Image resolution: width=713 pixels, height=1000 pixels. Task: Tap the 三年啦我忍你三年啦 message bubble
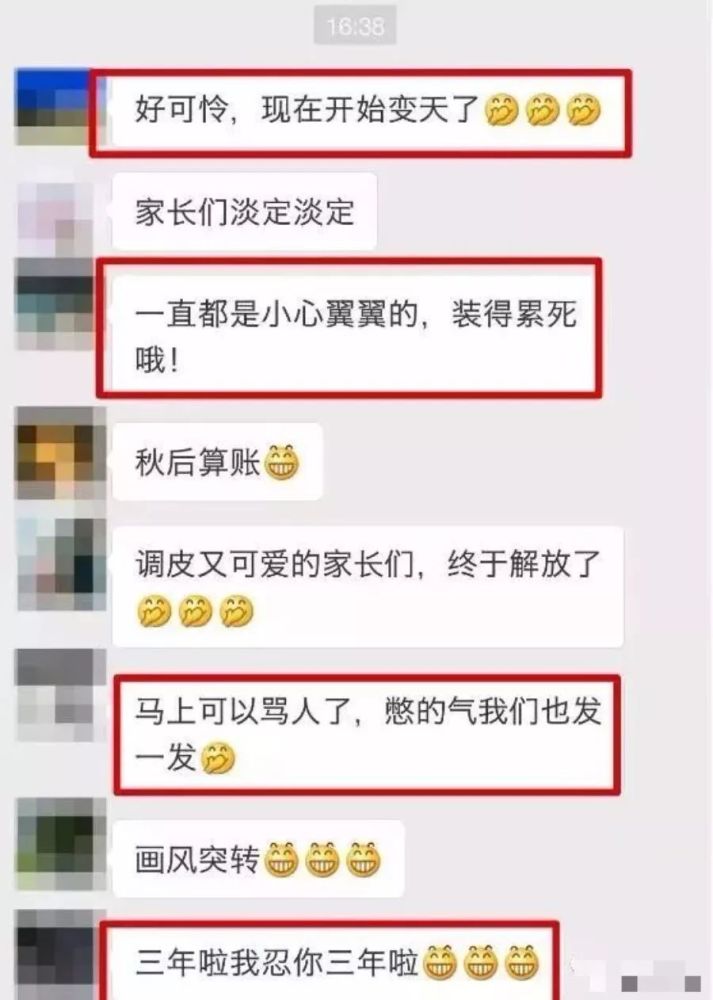pyautogui.click(x=333, y=962)
